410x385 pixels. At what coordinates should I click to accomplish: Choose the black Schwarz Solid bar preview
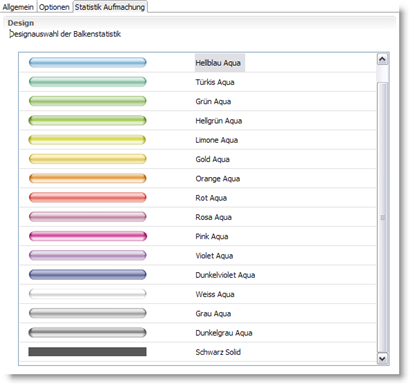pos(88,352)
